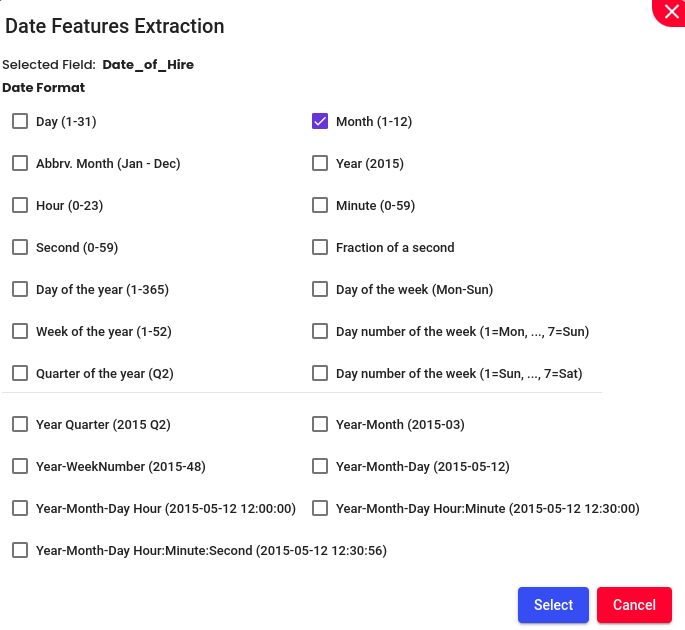This screenshot has width=685, height=630.
Task: Check Day number of week 1=Sun option
Action: point(320,373)
